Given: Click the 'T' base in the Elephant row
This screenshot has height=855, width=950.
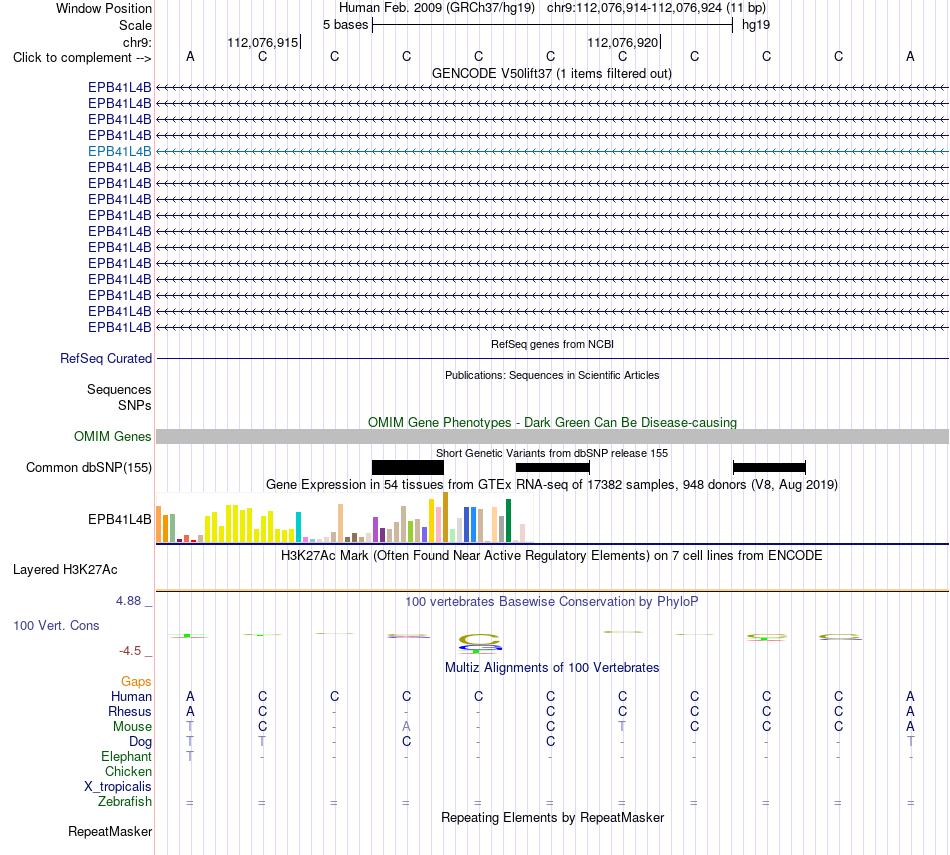Looking at the screenshot, I should 190,756.
